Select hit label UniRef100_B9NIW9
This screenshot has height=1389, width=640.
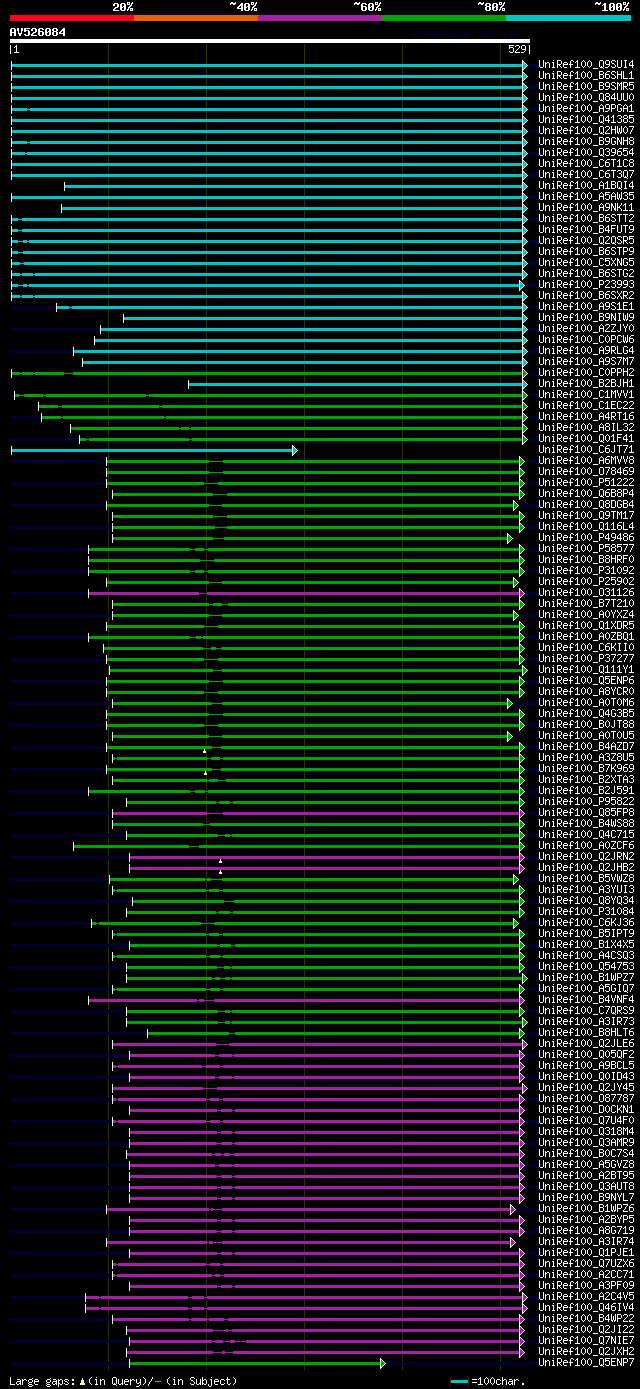click(x=586, y=317)
